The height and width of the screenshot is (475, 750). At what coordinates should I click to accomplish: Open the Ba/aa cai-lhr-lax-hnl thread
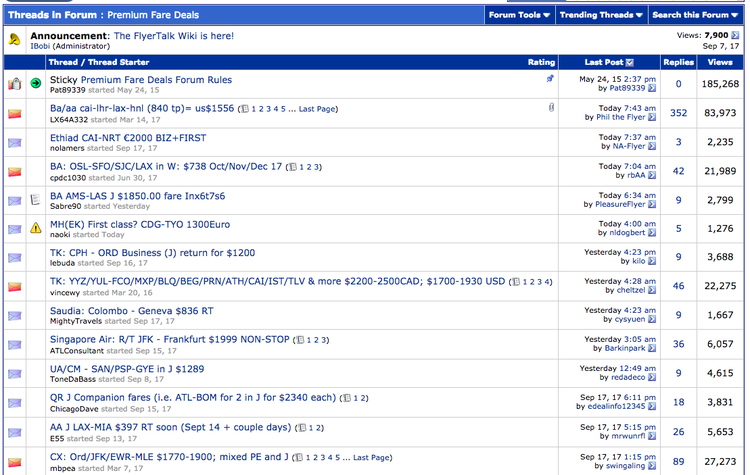142,109
